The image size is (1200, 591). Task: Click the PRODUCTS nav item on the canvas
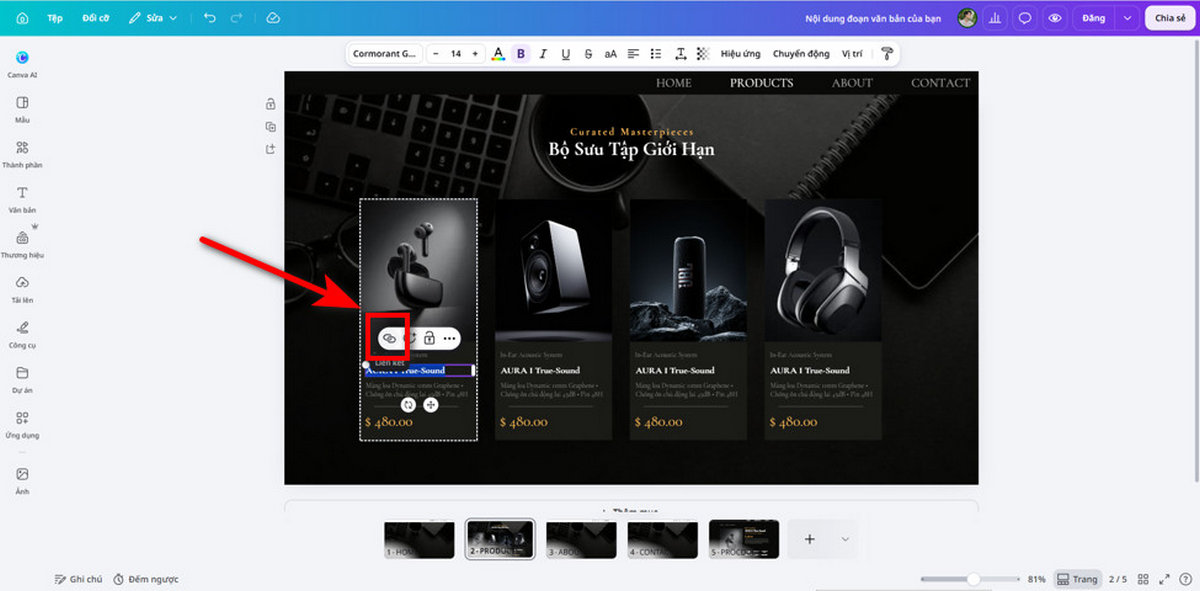761,83
